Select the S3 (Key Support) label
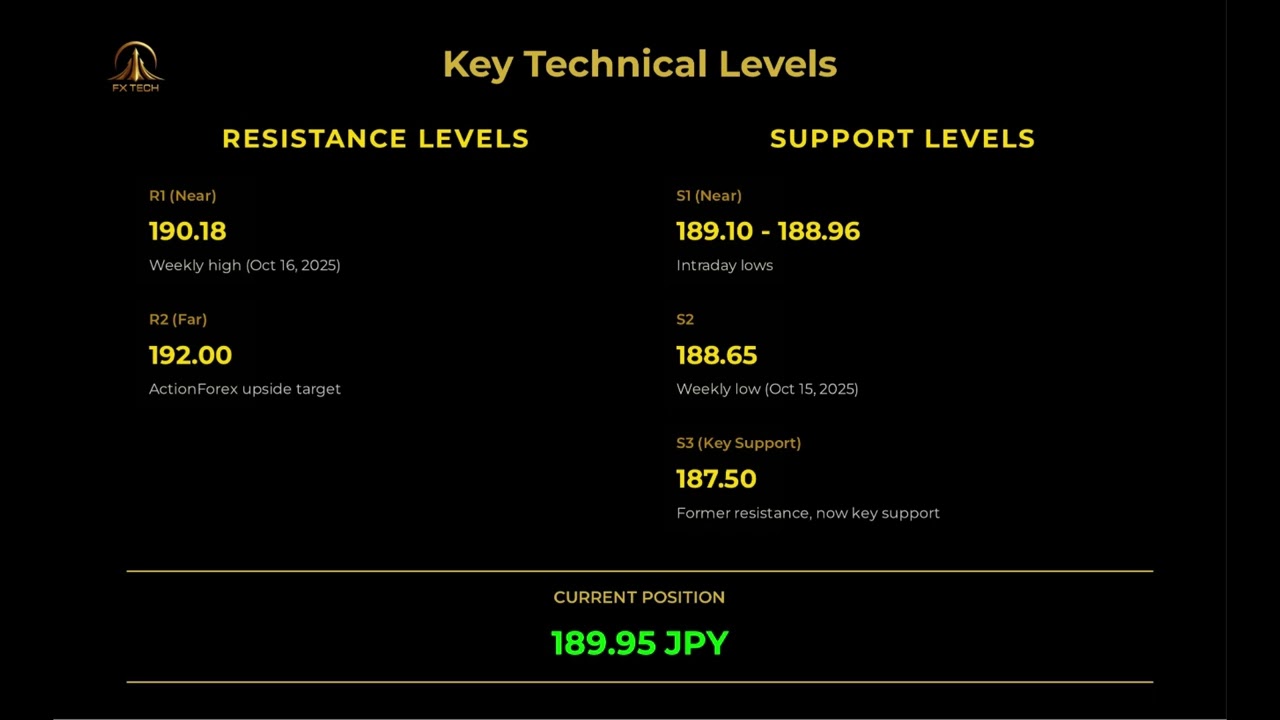1280x720 pixels. [738, 443]
